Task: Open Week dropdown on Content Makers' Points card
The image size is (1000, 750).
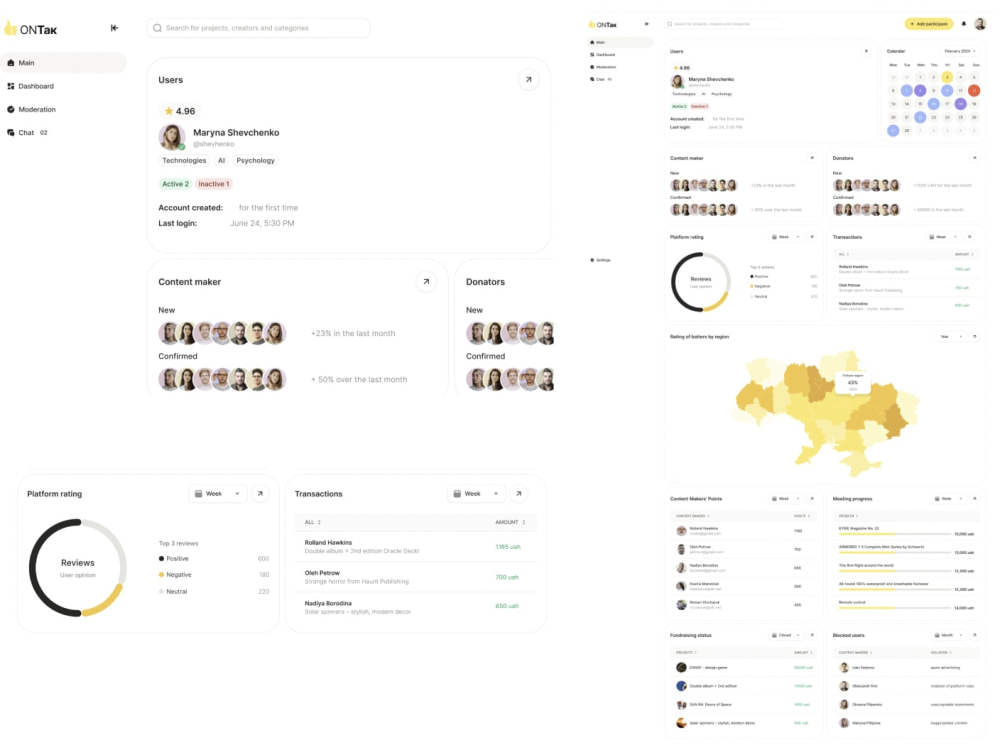Action: click(786, 499)
